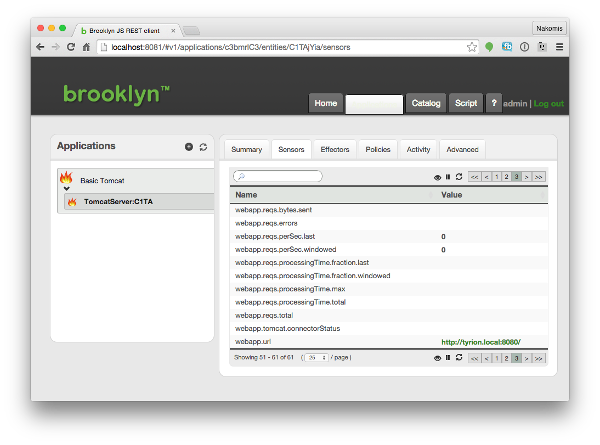Click the browser reload button

click(x=87, y=47)
